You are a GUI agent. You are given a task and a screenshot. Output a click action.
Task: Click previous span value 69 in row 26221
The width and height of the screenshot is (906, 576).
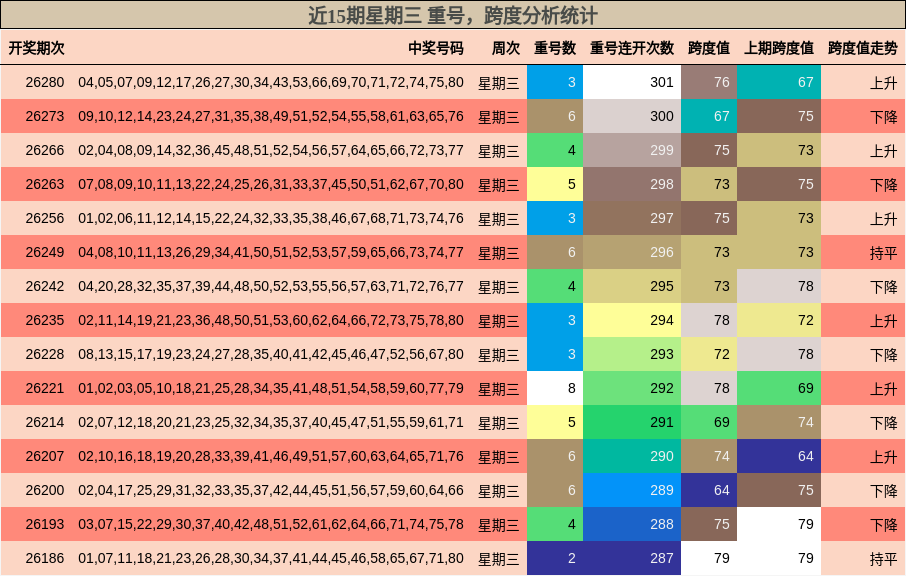(779, 388)
